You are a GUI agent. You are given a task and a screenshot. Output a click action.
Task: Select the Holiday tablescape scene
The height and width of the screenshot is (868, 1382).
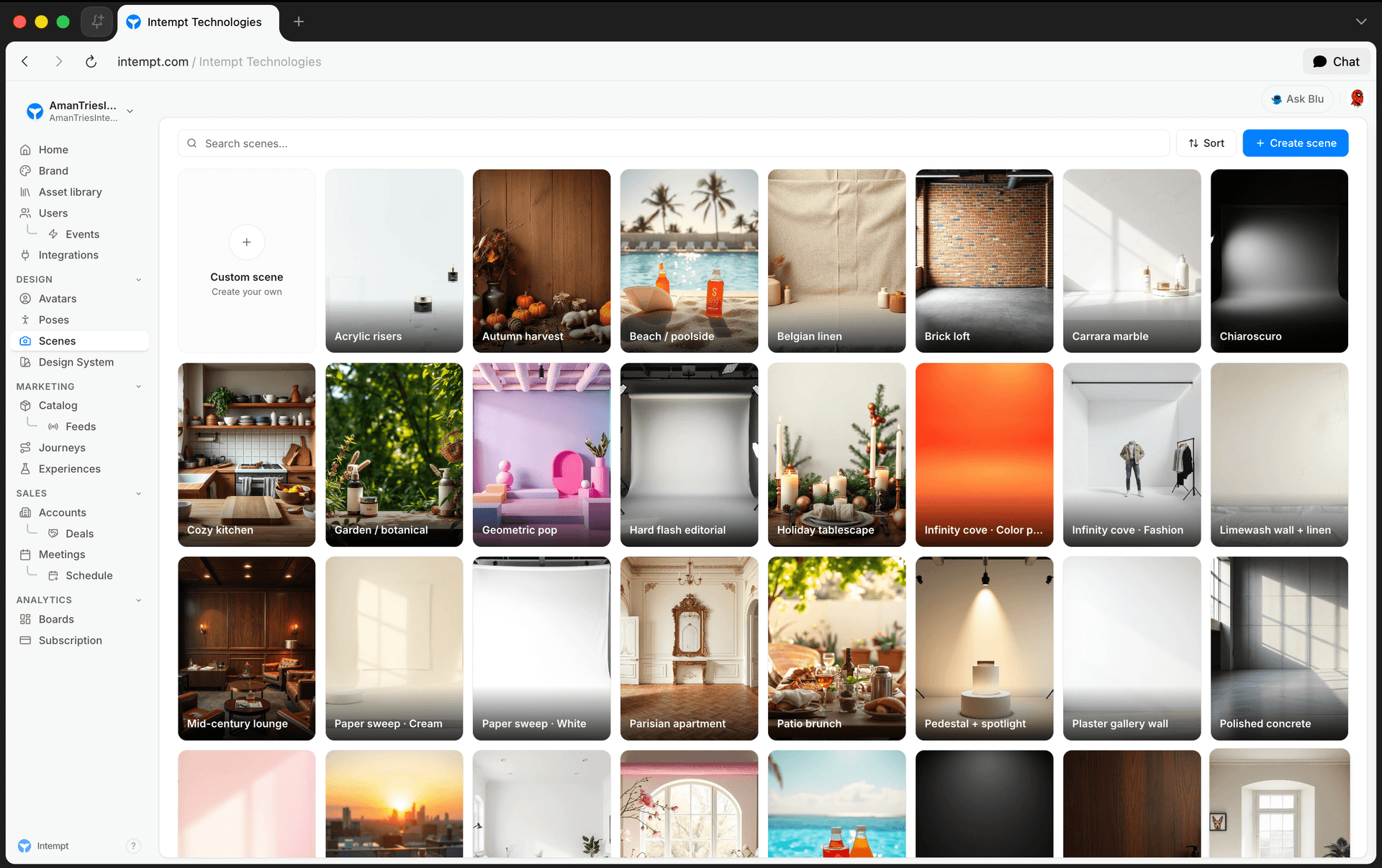pos(837,455)
